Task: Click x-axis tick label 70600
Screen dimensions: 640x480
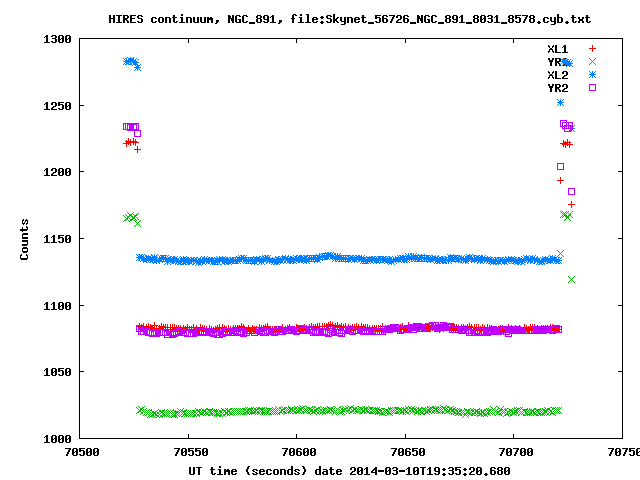Action: [299, 452]
